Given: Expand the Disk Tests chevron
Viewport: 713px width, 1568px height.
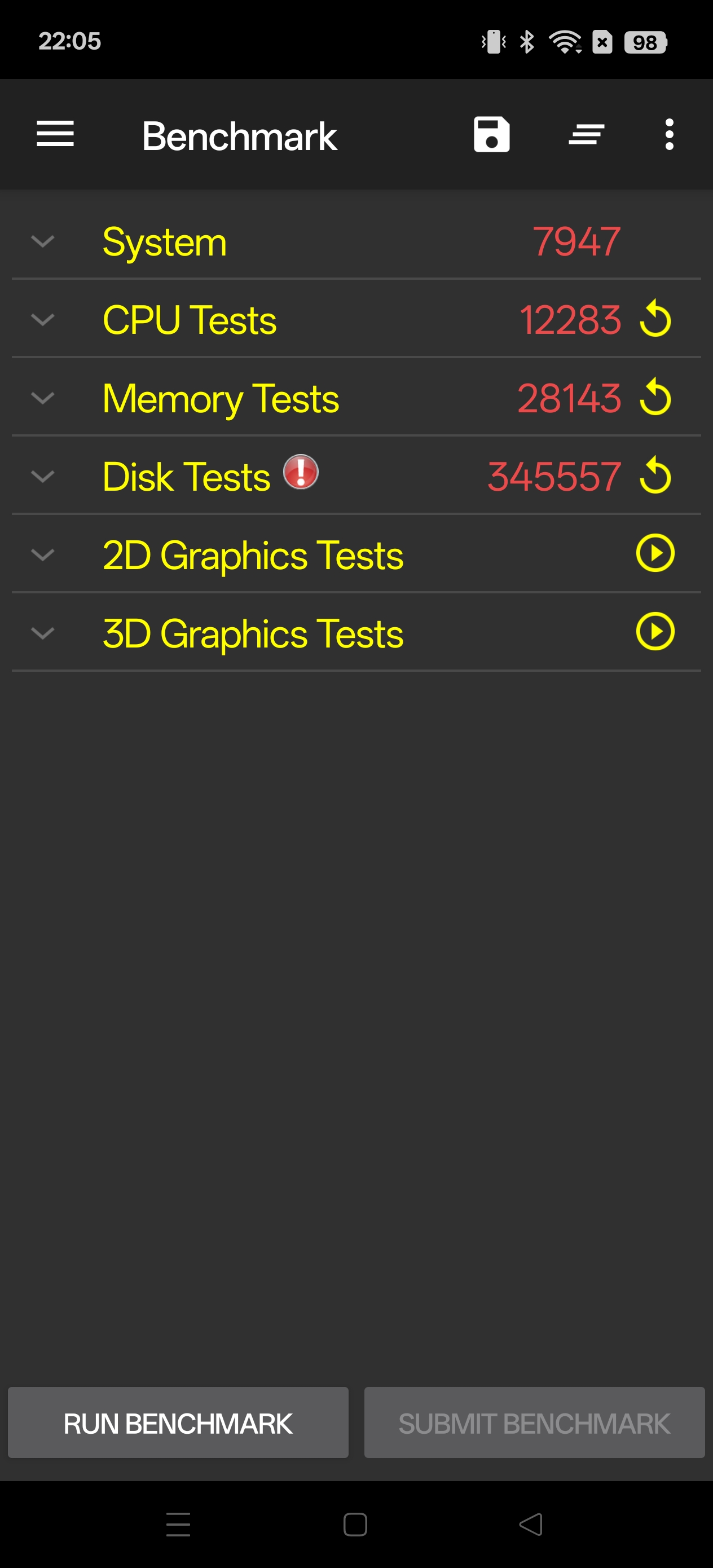Looking at the screenshot, I should tap(43, 477).
